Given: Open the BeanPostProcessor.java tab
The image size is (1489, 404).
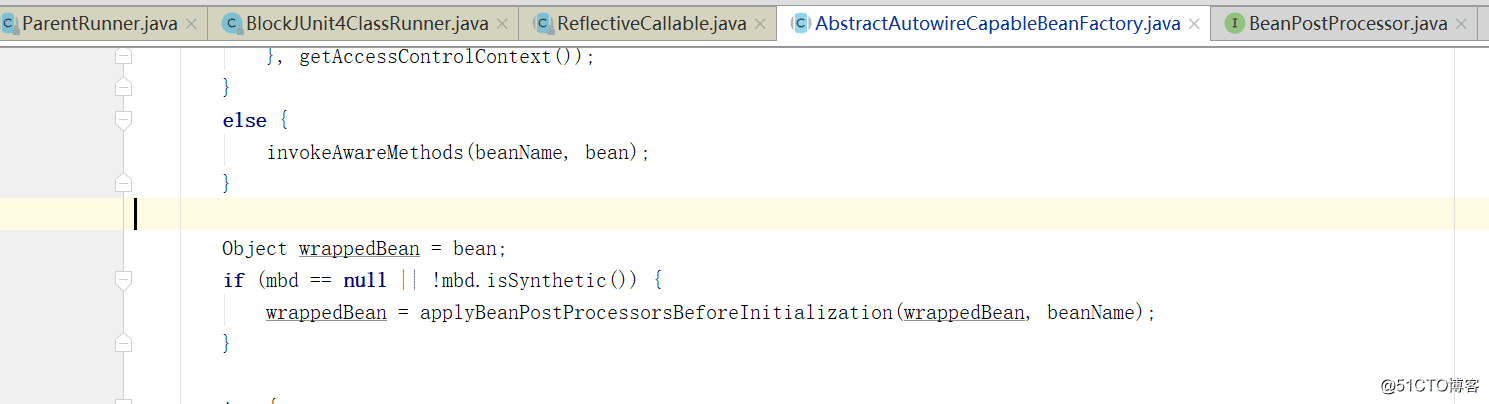Looking at the screenshot, I should coord(1347,23).
